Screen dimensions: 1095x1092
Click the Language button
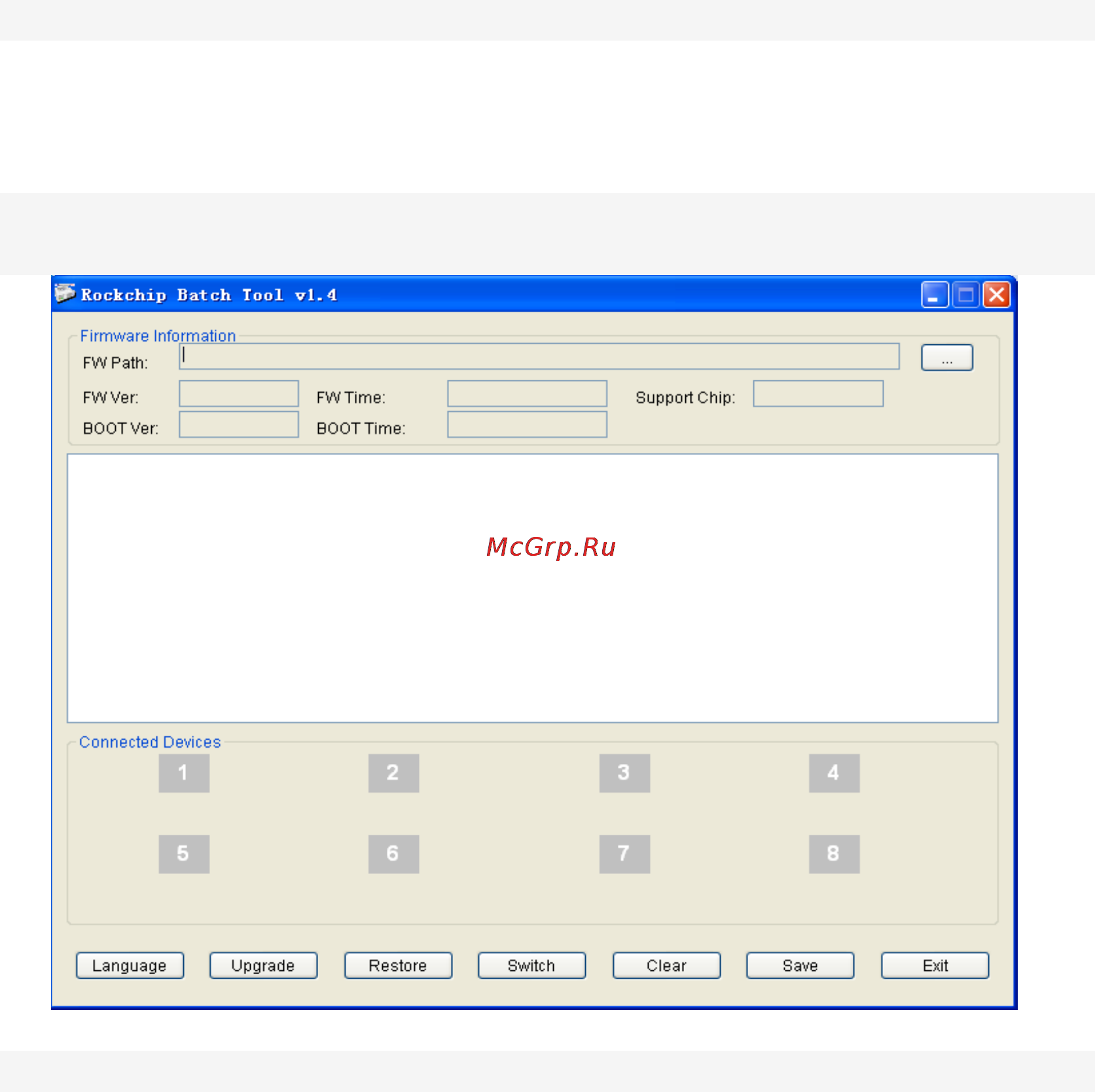pyautogui.click(x=130, y=966)
